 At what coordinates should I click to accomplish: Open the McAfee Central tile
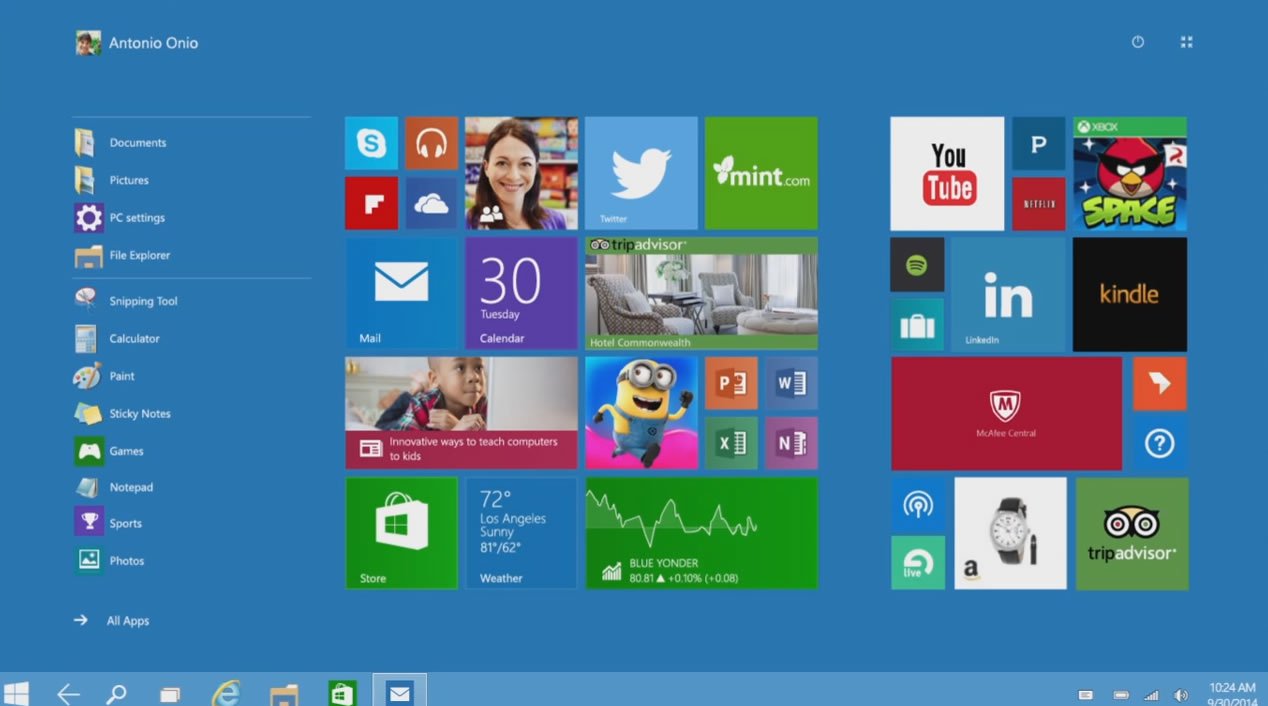1006,413
